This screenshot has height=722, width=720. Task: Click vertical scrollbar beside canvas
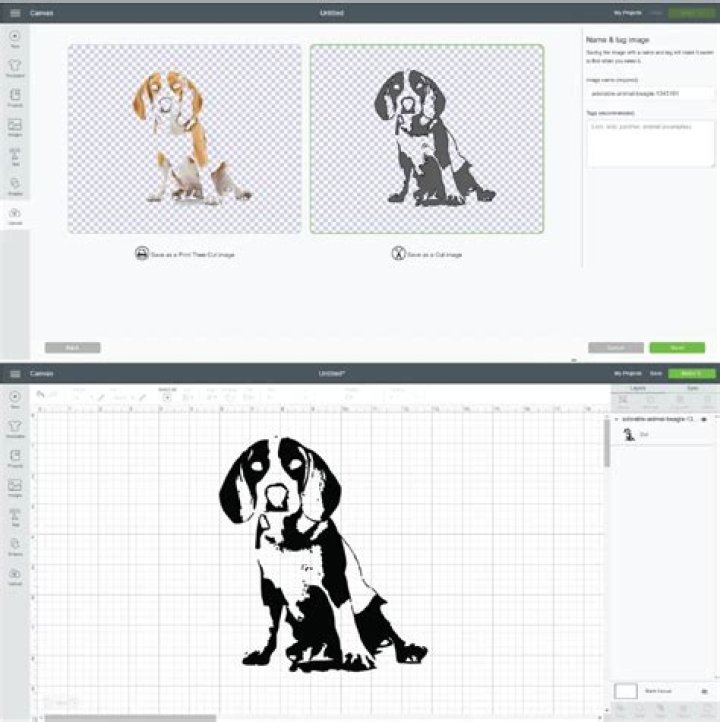(x=607, y=443)
